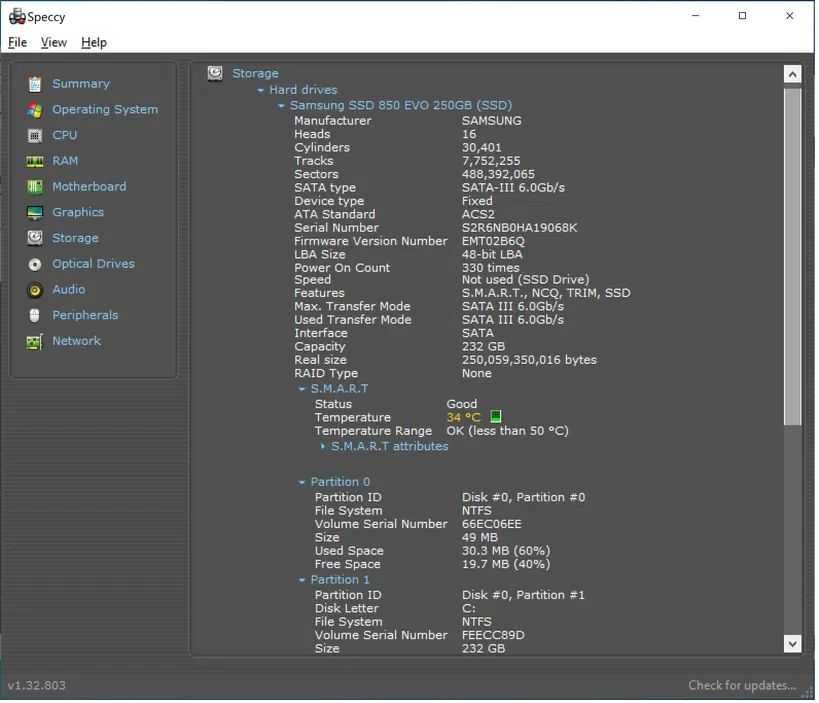Open the View menu
The width and height of the screenshot is (819, 703).
click(x=54, y=42)
